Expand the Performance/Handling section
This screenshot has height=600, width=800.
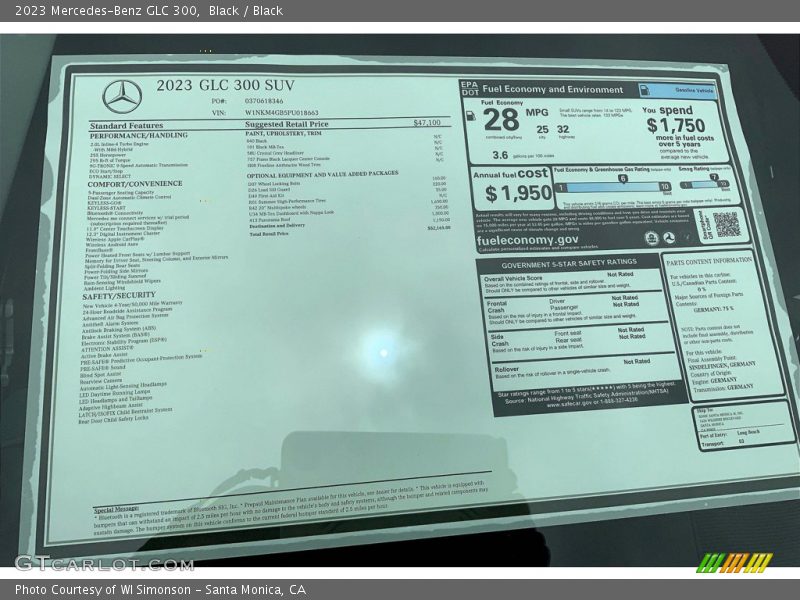pos(138,135)
